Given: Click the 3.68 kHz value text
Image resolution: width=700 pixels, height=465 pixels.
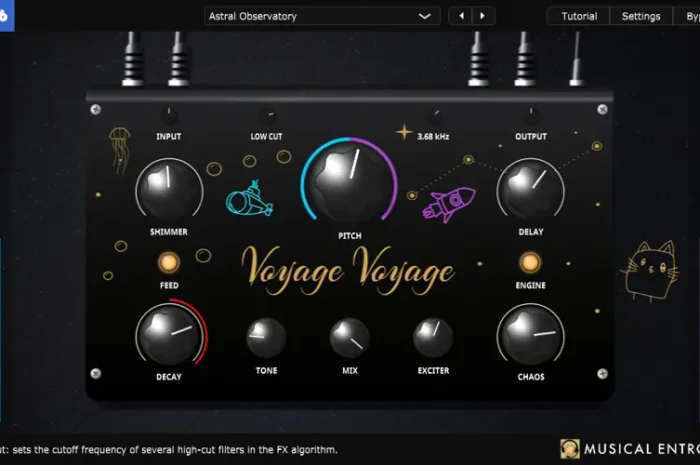Looking at the screenshot, I should [x=433, y=137].
